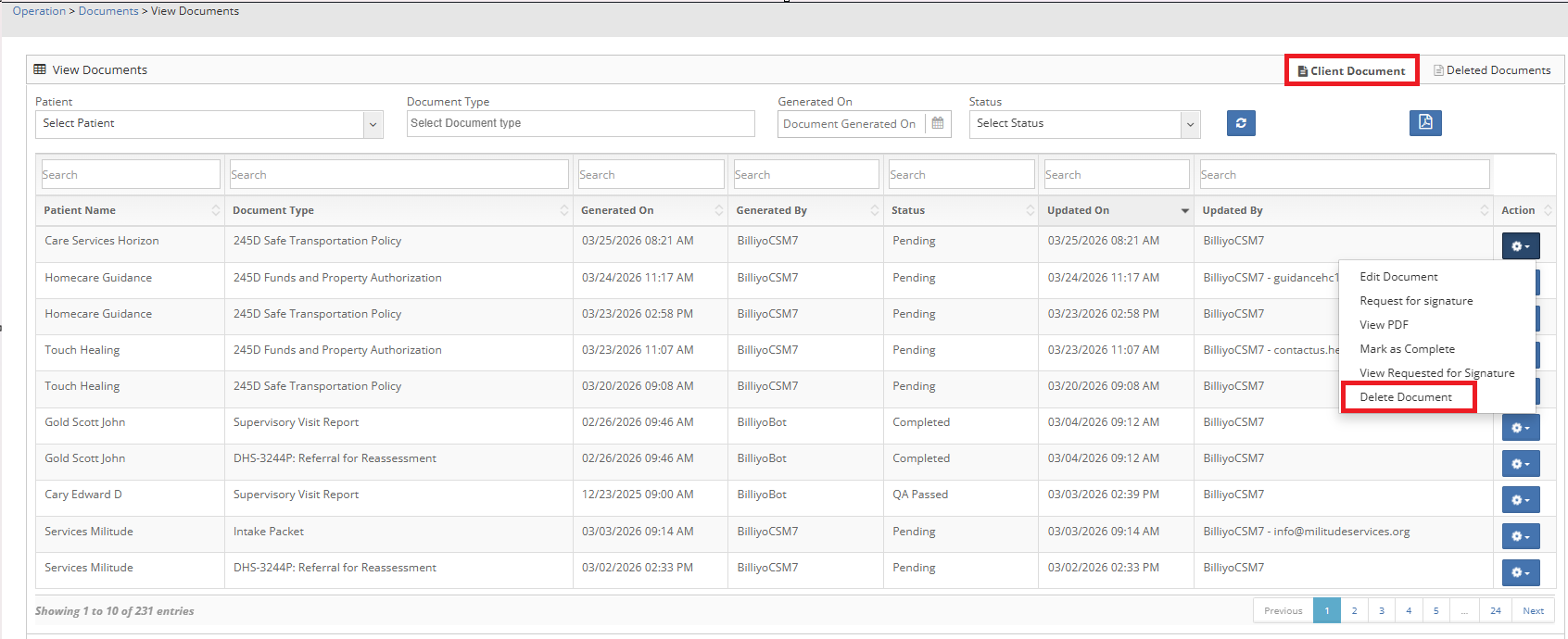Click the PDF export icon button
The height and width of the screenshot is (639, 1568).
(x=1425, y=123)
